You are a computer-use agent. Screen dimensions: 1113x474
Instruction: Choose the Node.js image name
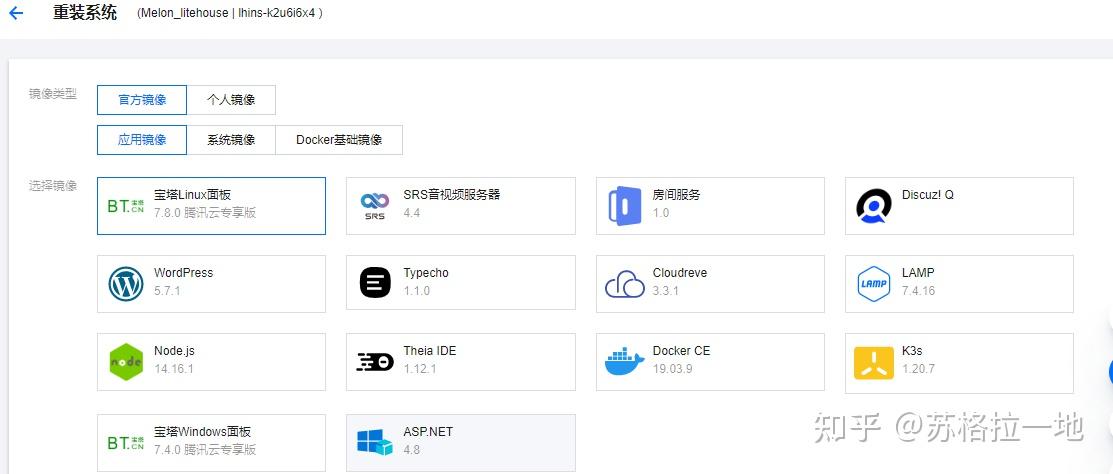pos(174,351)
